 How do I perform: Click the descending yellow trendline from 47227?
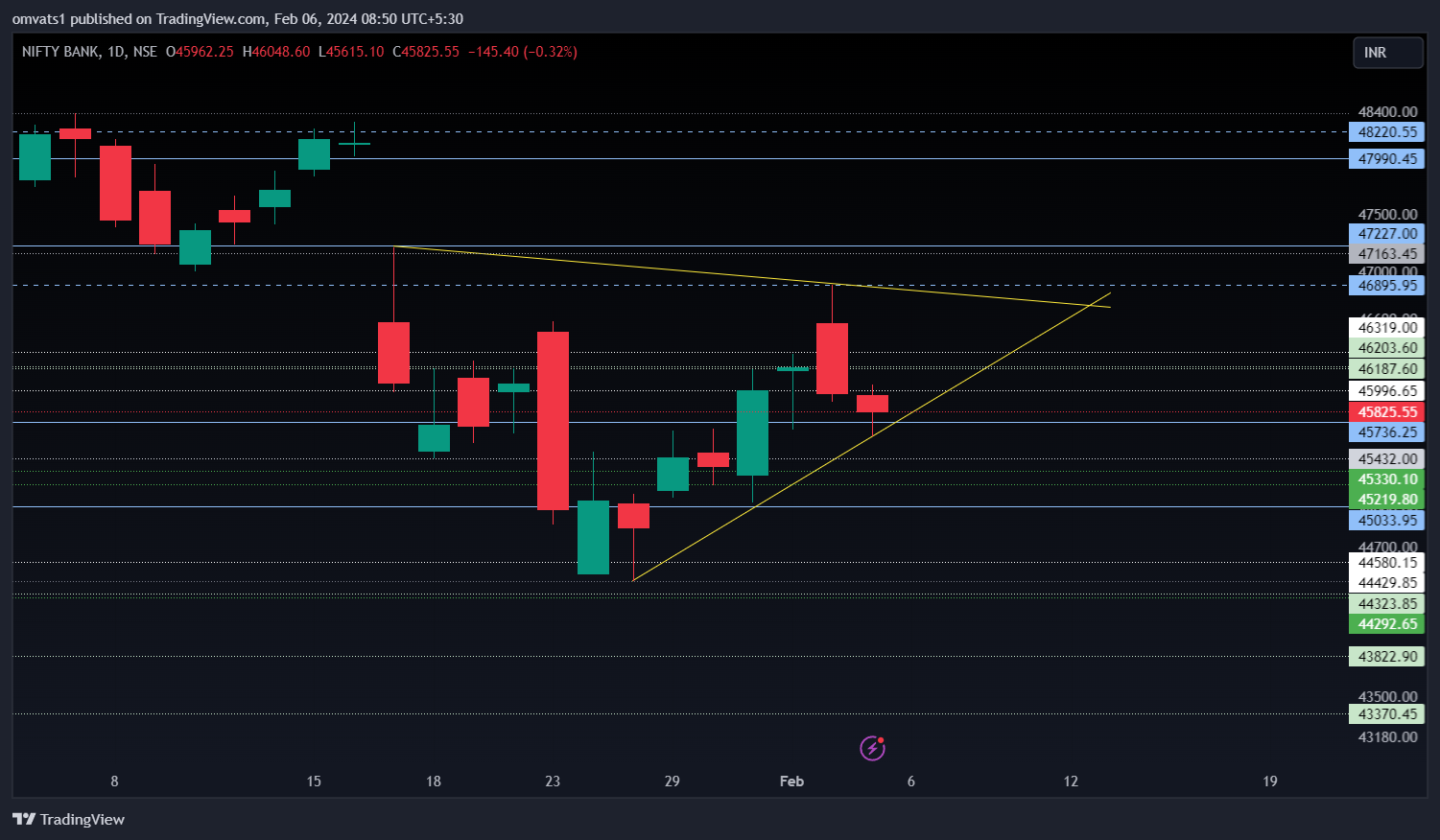coord(752,276)
